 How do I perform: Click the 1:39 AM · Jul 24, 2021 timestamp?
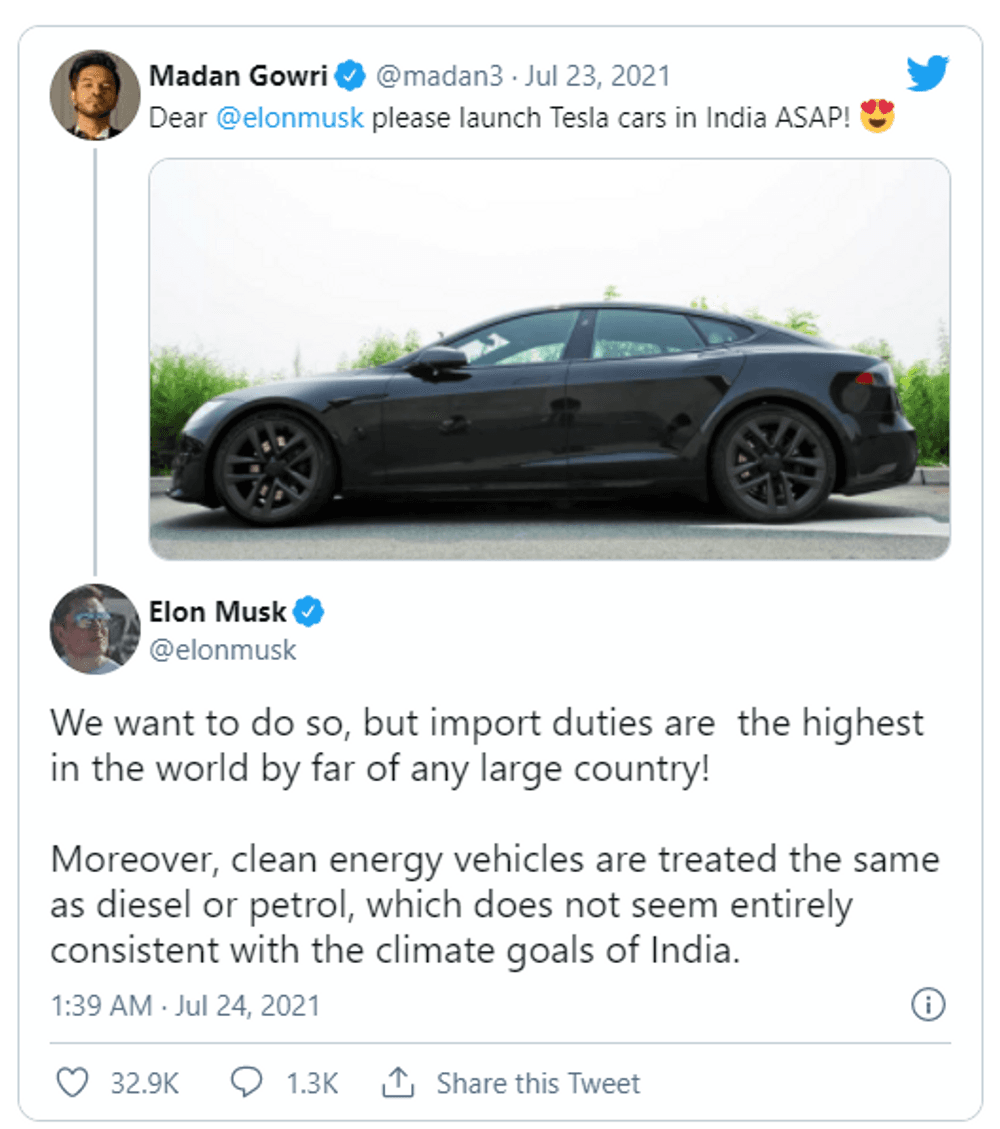[185, 1005]
